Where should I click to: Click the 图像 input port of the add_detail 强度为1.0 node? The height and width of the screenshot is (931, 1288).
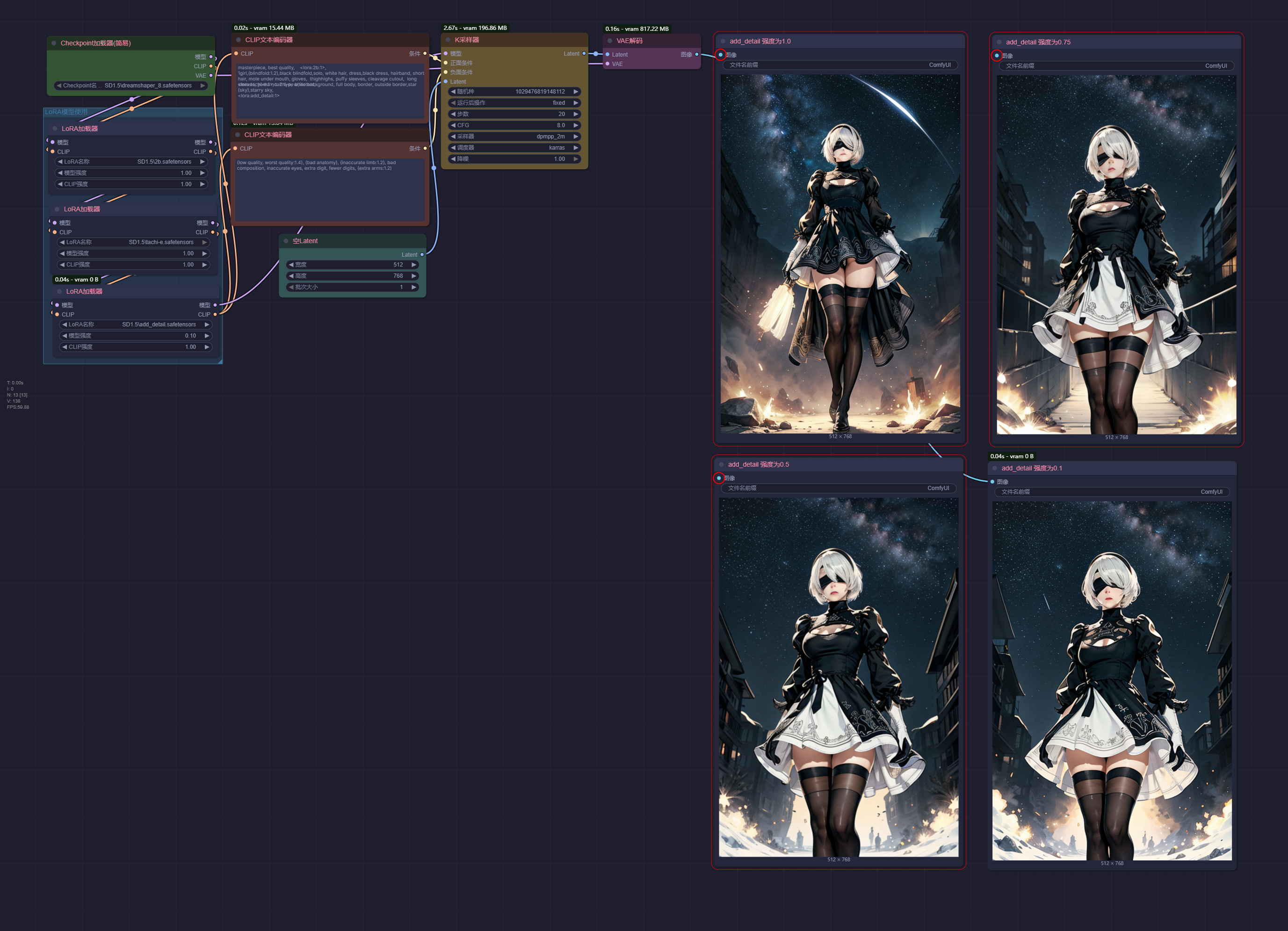pos(721,55)
